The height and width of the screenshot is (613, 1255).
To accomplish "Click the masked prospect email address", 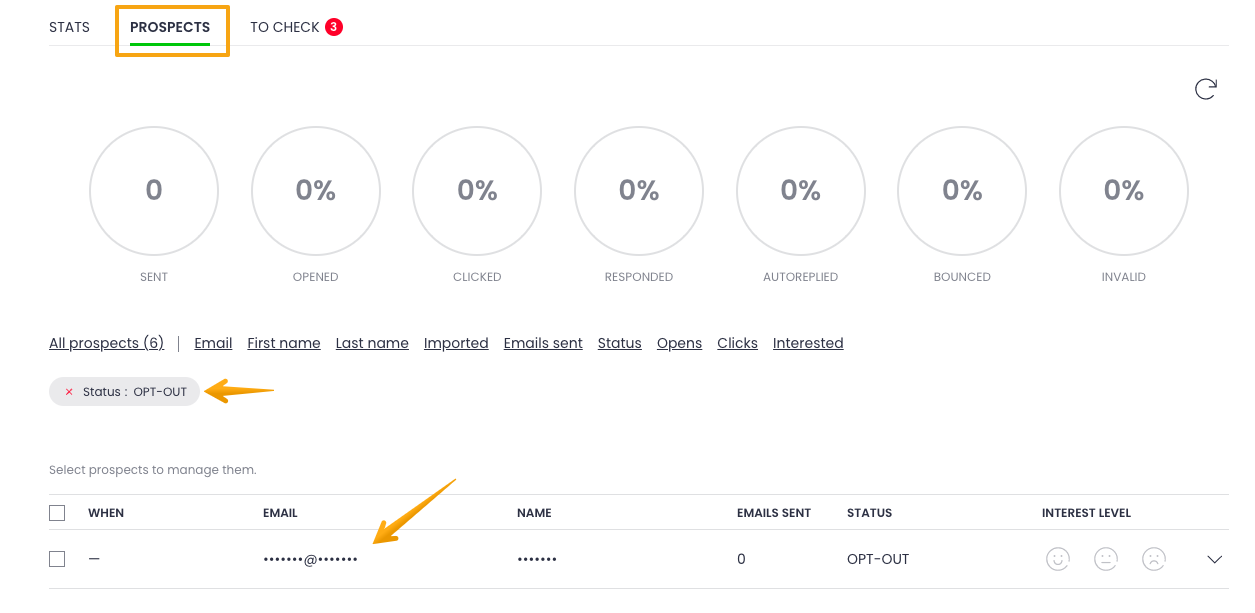I will click(310, 559).
